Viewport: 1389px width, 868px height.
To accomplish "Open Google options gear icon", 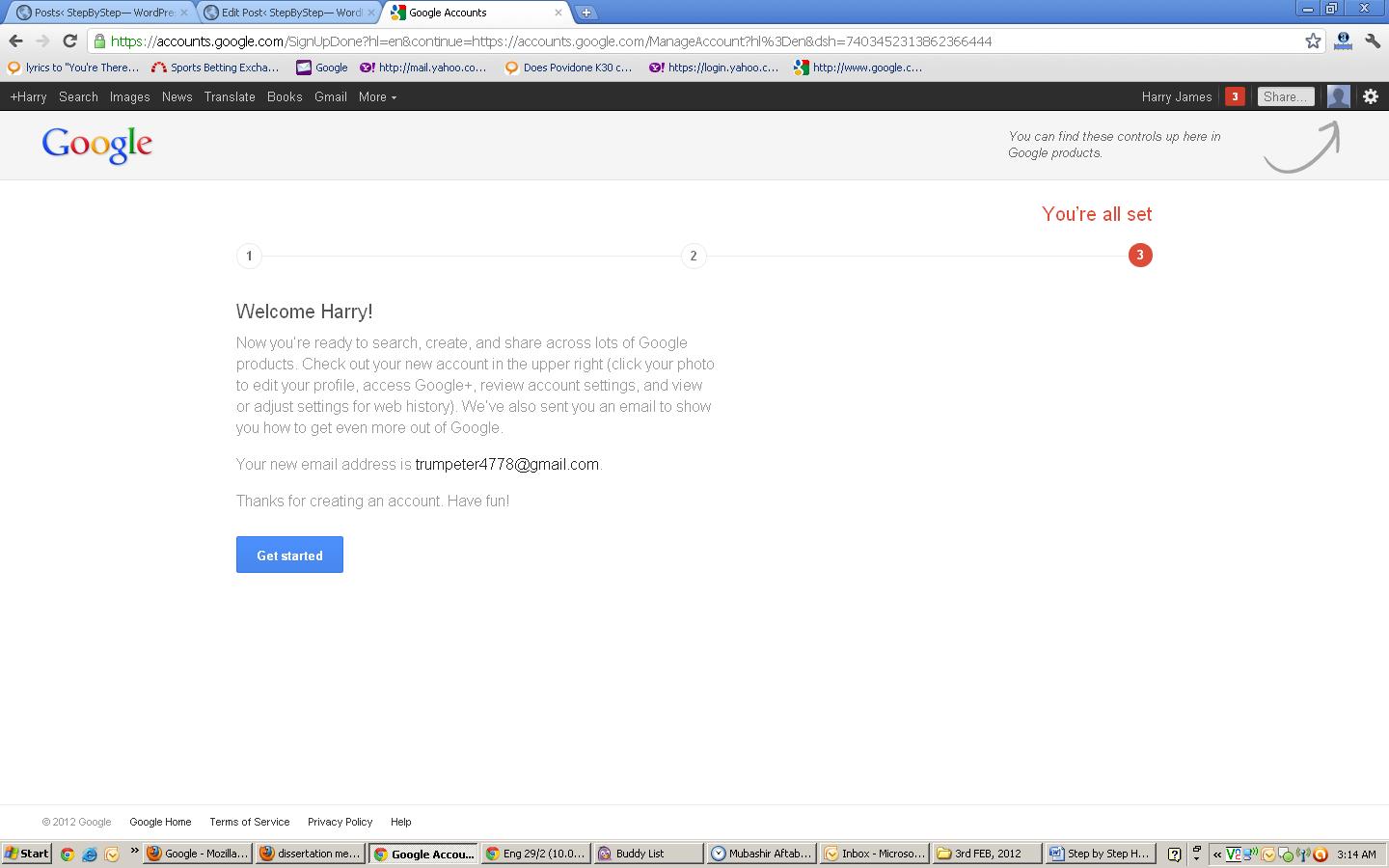I will [1370, 96].
